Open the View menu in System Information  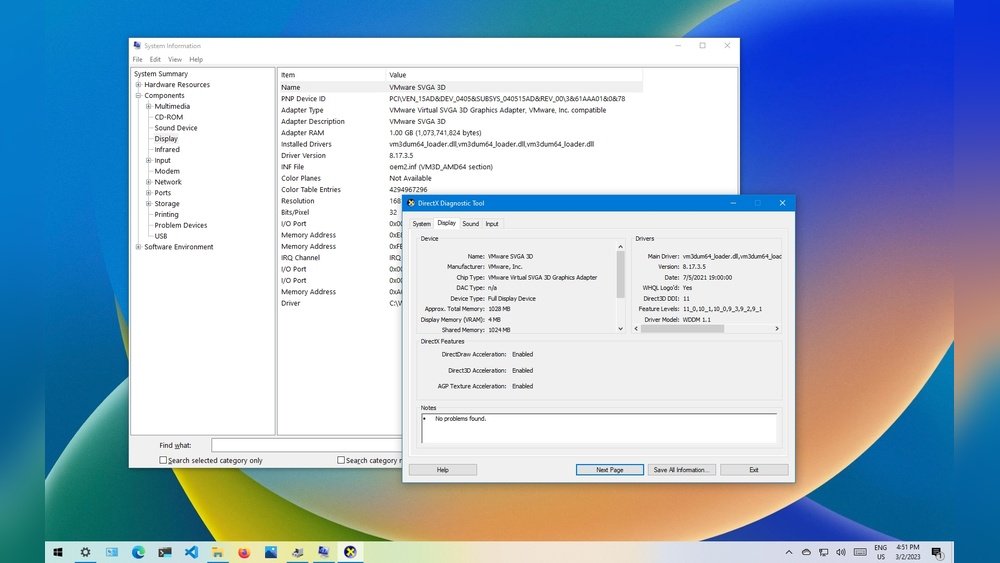coord(174,59)
